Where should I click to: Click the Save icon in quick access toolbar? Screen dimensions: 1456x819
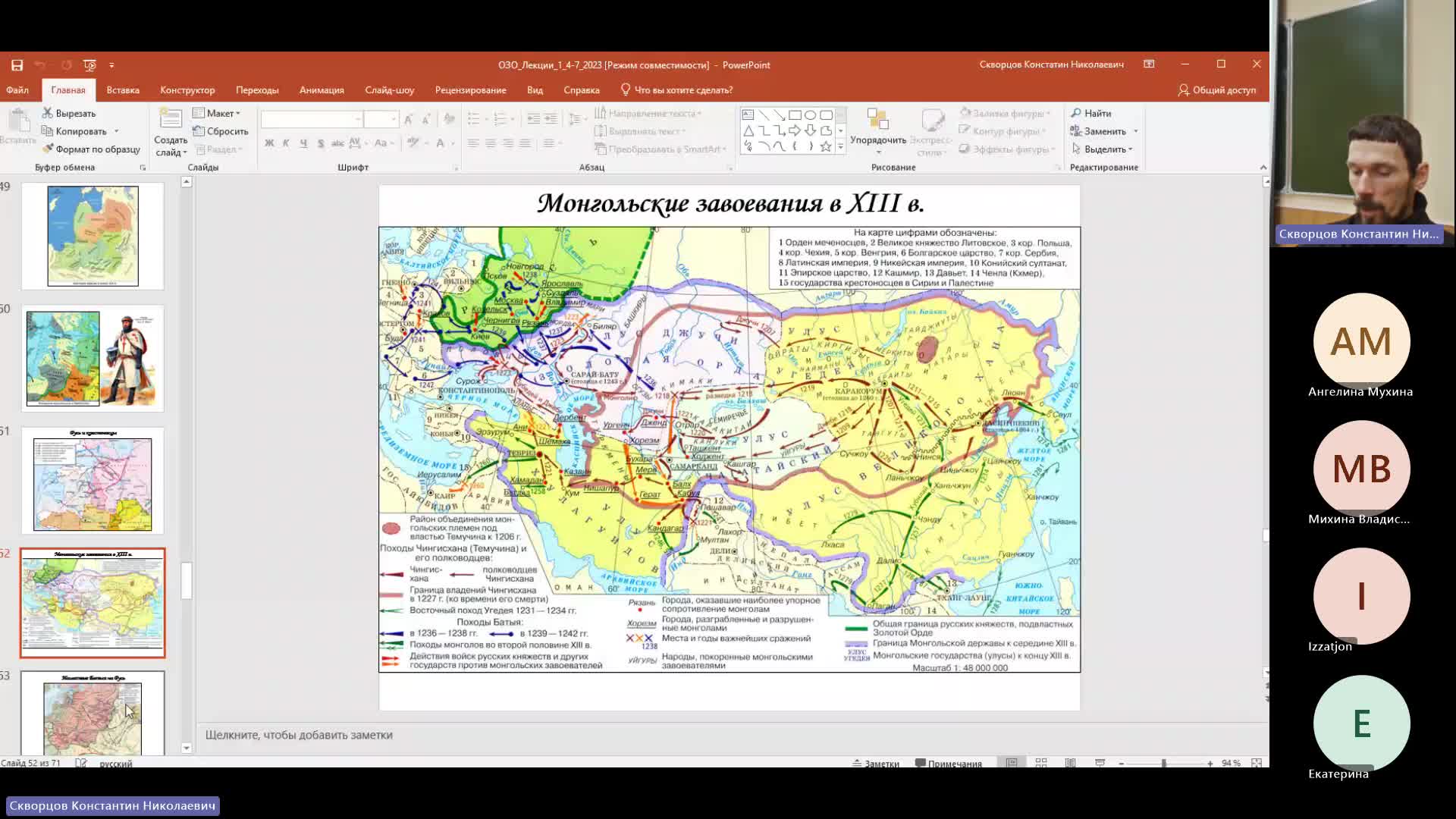17,65
